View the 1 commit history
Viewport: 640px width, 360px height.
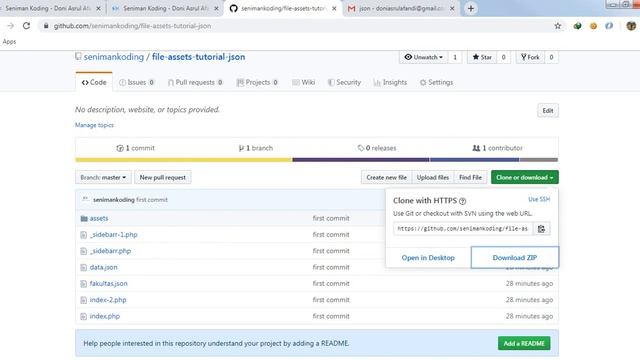[136, 148]
